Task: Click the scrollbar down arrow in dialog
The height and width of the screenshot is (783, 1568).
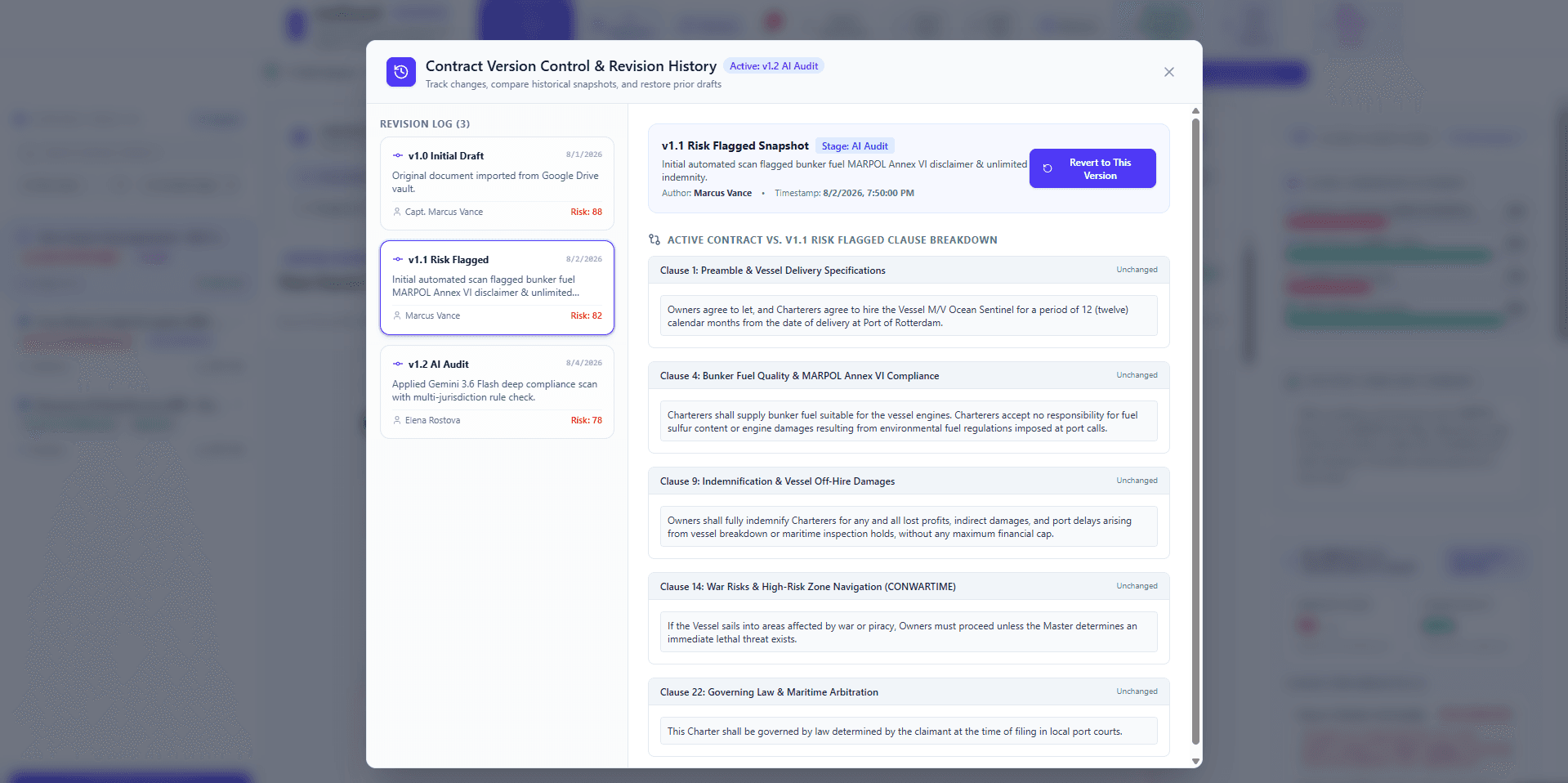Action: (1195, 761)
